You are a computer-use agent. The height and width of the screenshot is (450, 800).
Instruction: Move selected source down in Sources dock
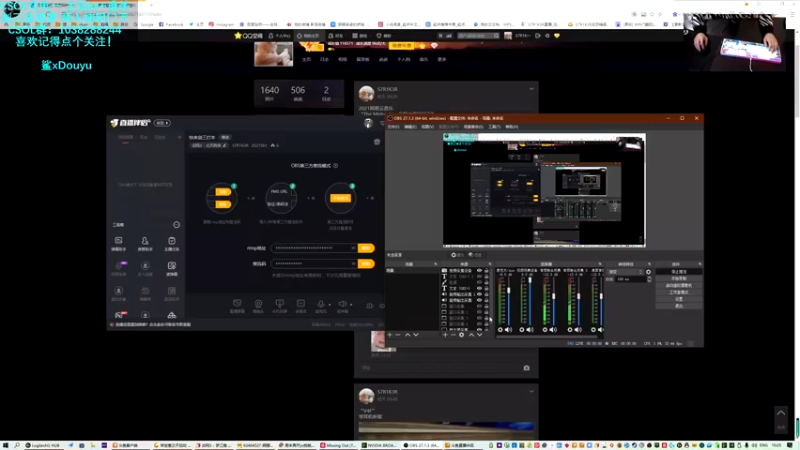click(x=480, y=335)
